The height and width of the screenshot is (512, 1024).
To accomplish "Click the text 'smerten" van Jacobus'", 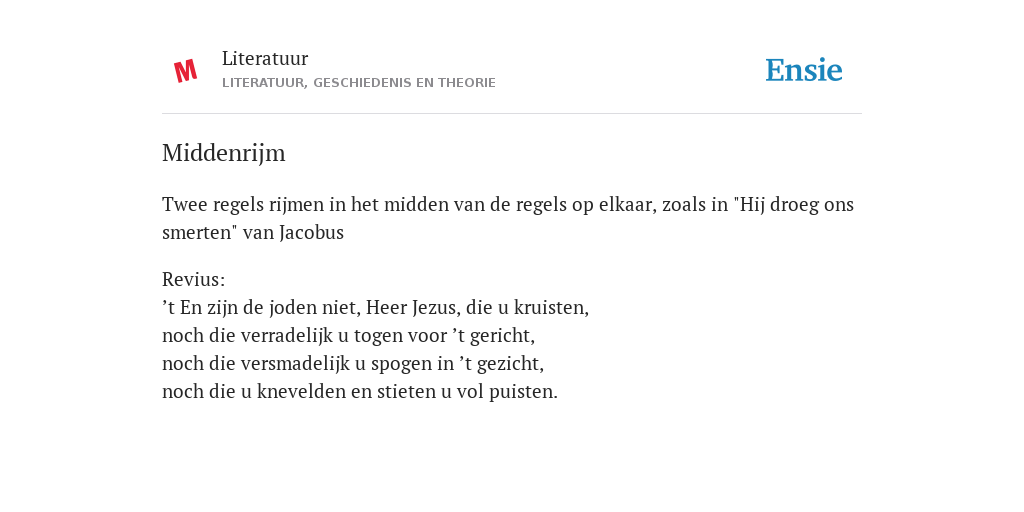I will (253, 232).
